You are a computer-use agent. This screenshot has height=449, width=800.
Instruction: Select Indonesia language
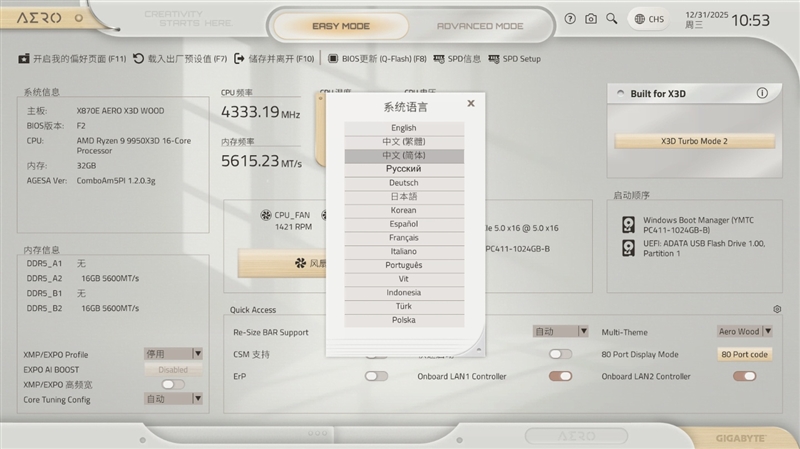click(x=404, y=293)
